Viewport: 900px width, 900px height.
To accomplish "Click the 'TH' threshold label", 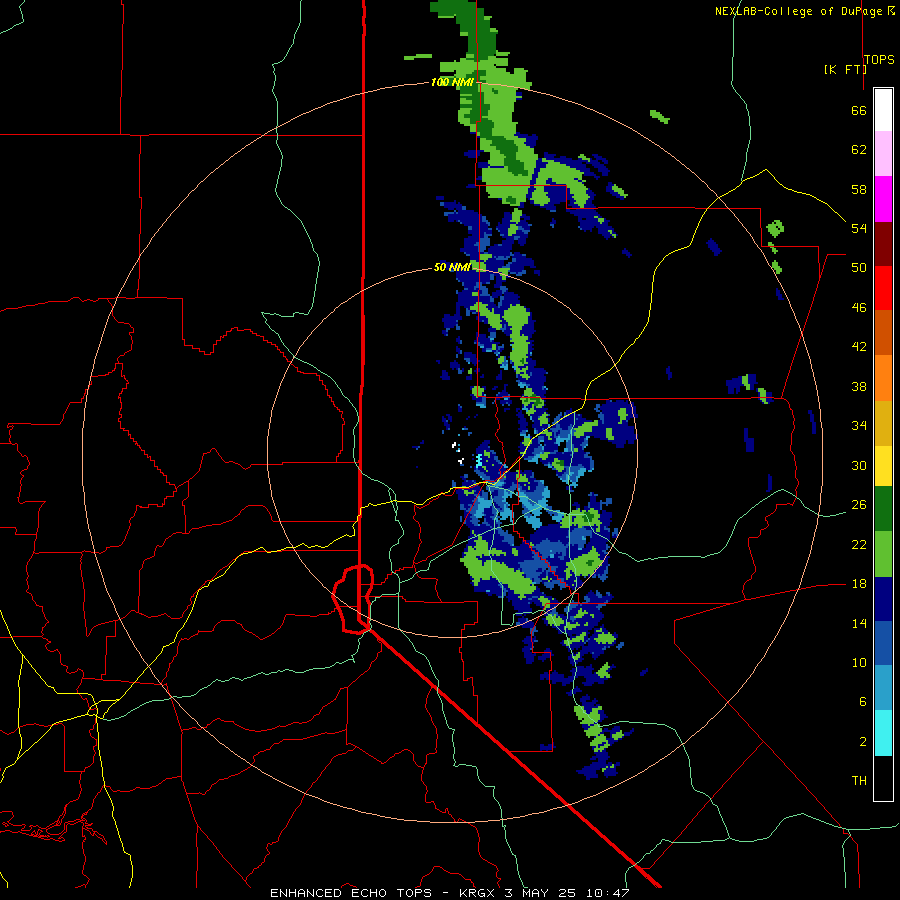I will (x=859, y=781).
